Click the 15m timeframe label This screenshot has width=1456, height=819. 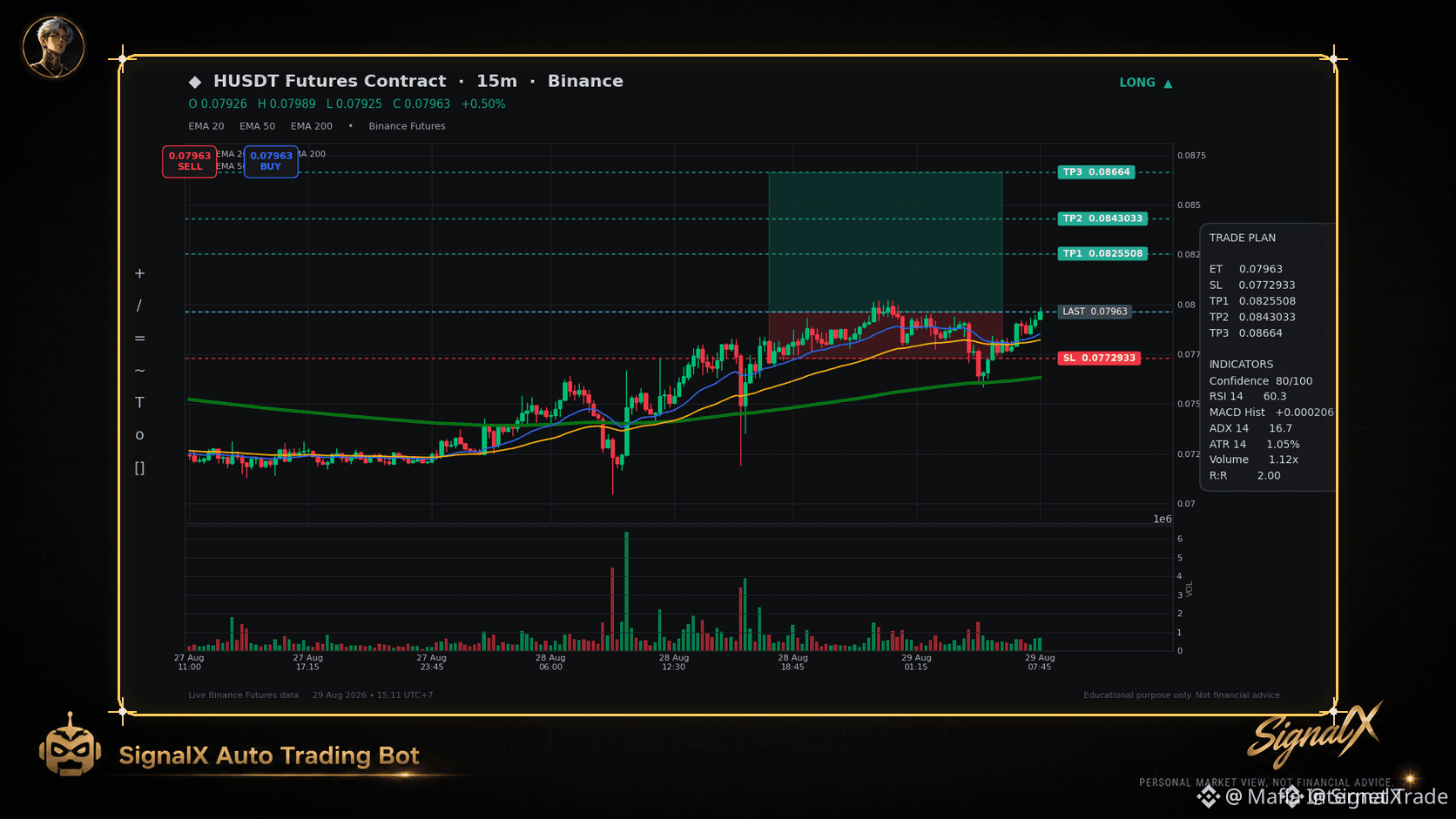(496, 81)
